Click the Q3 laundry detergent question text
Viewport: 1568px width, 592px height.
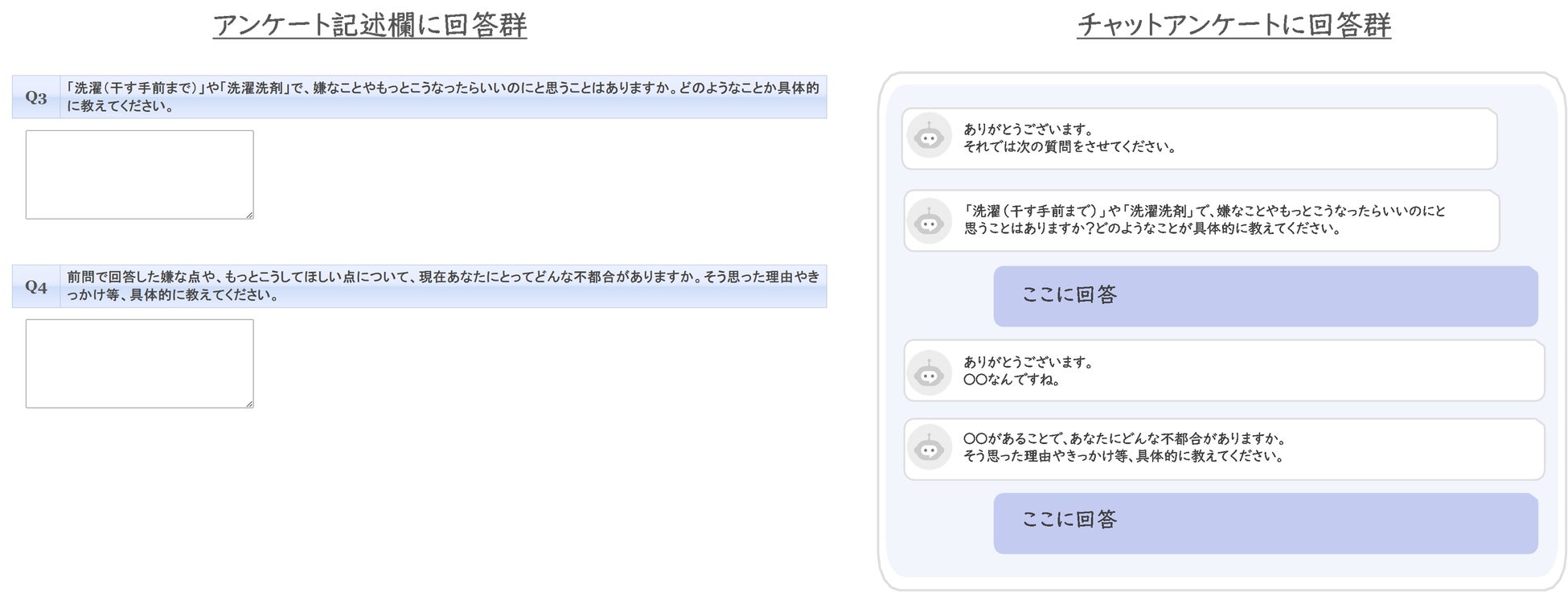tap(442, 97)
